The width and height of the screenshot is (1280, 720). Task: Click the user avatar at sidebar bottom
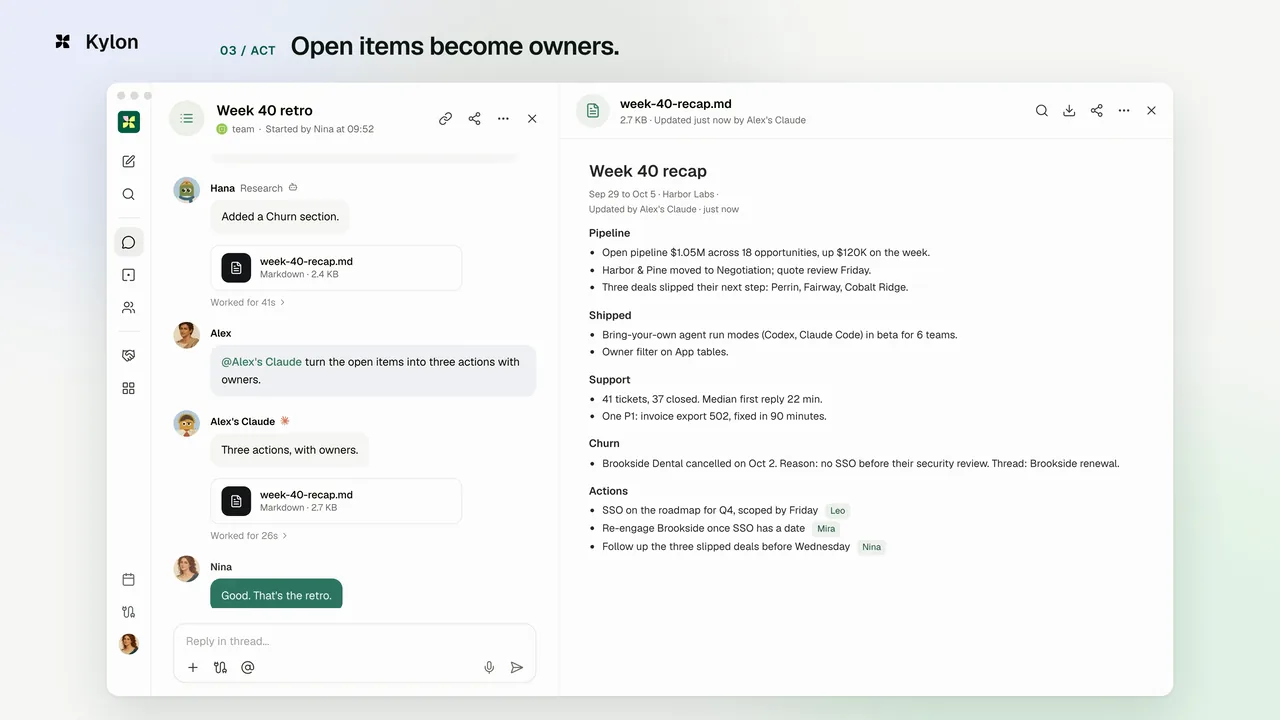129,644
